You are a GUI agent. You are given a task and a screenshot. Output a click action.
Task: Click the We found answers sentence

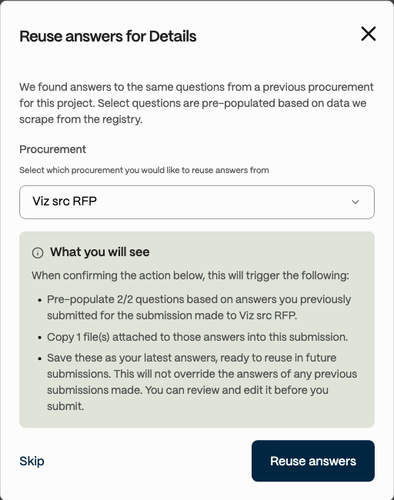[x=196, y=95]
